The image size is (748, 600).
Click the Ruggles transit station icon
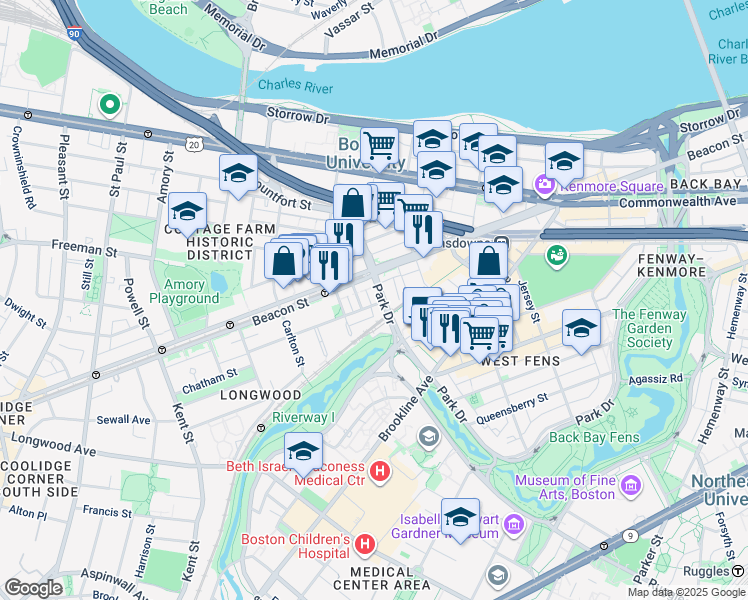(x=738, y=570)
